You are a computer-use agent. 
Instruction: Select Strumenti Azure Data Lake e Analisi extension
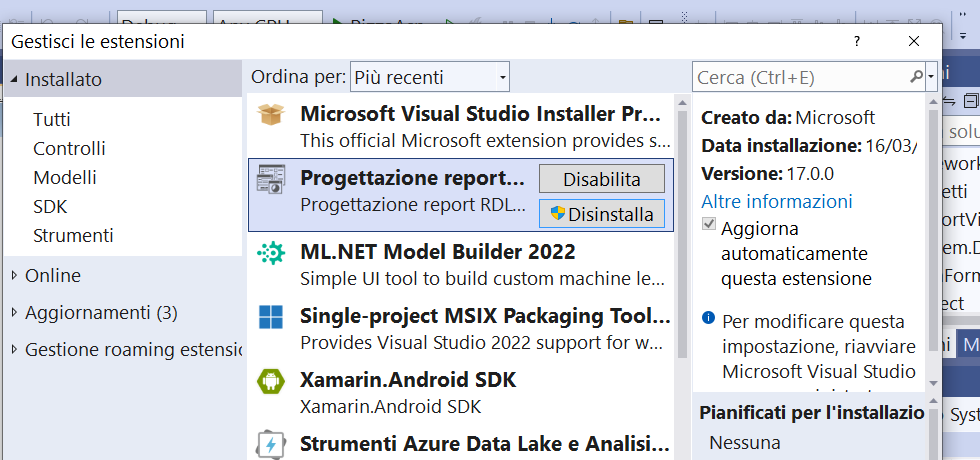(x=461, y=444)
